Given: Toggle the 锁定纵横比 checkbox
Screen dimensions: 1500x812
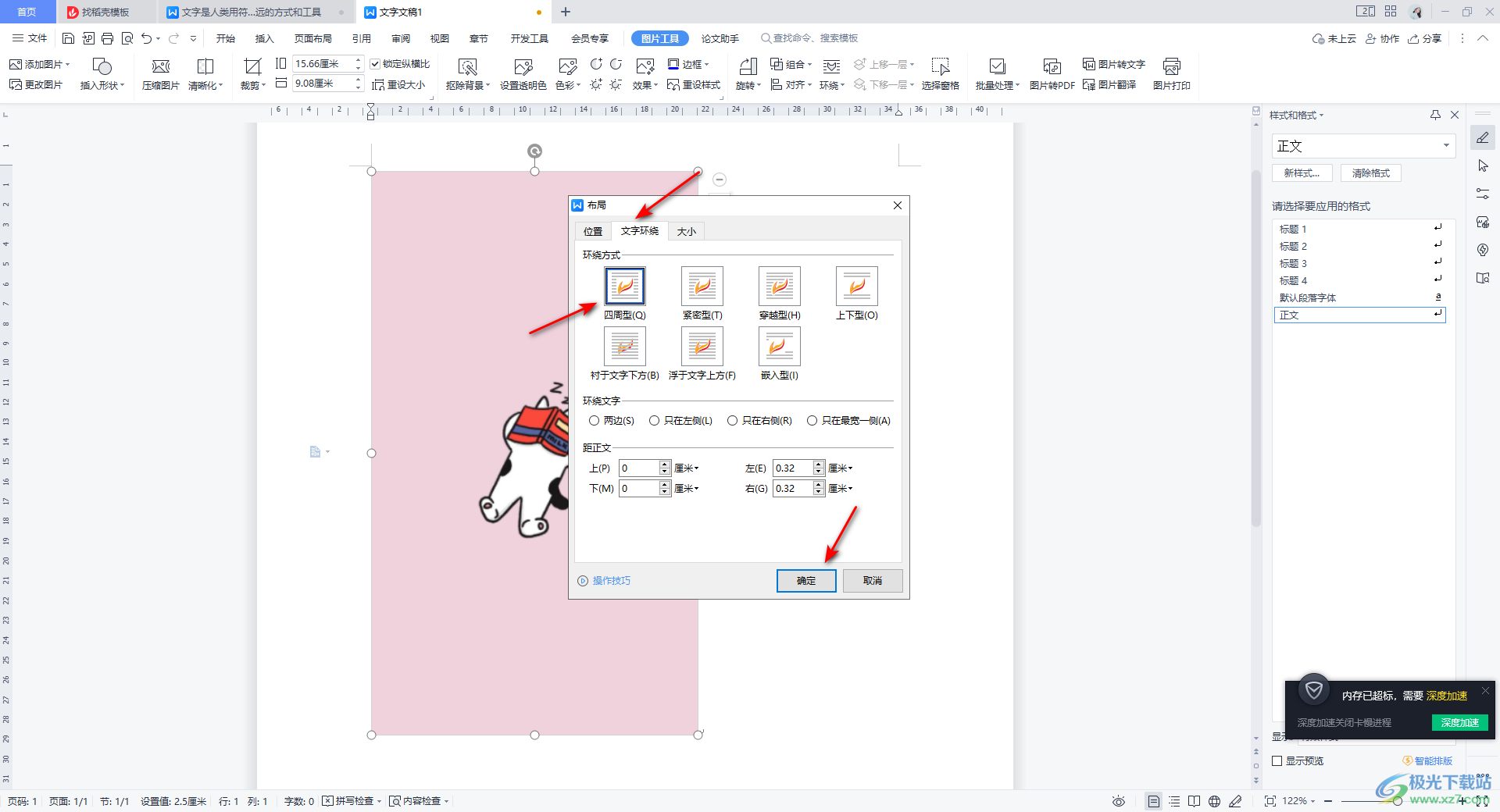Looking at the screenshot, I should (375, 64).
